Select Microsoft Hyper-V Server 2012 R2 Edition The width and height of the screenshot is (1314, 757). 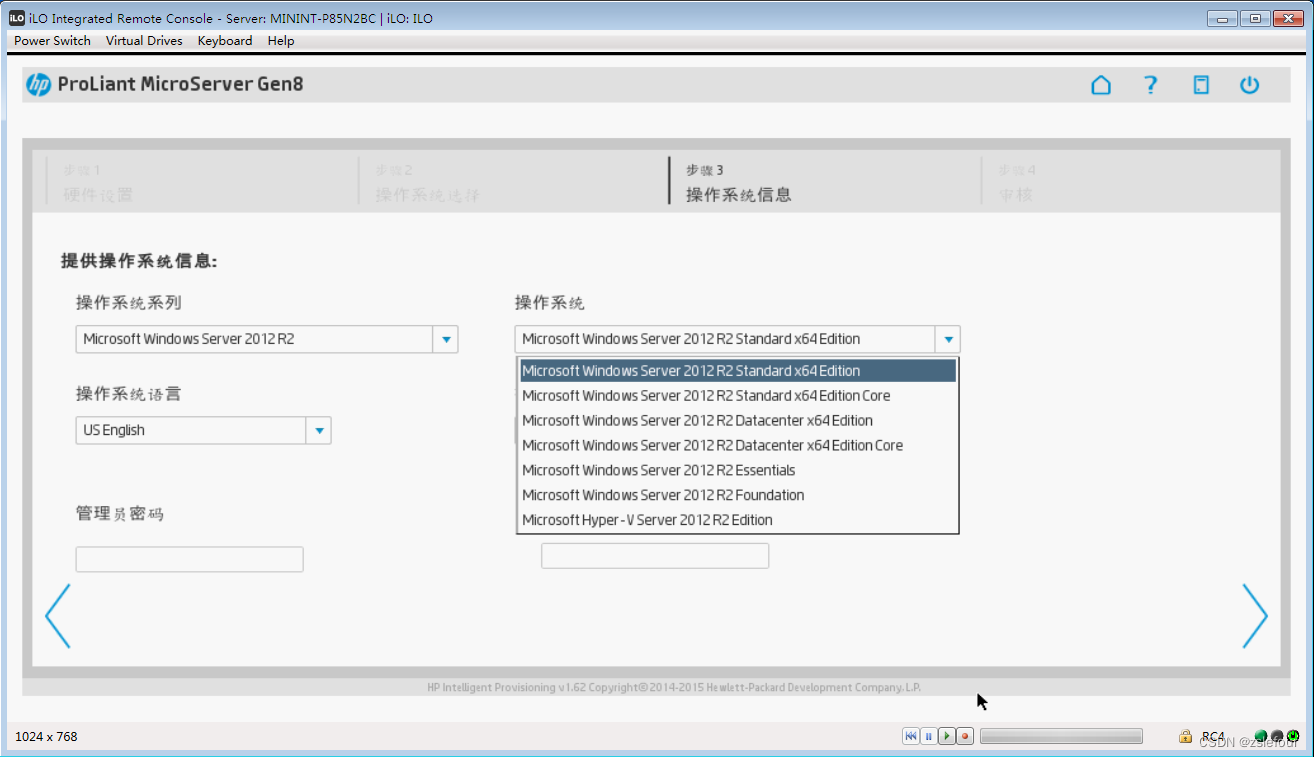click(x=738, y=520)
